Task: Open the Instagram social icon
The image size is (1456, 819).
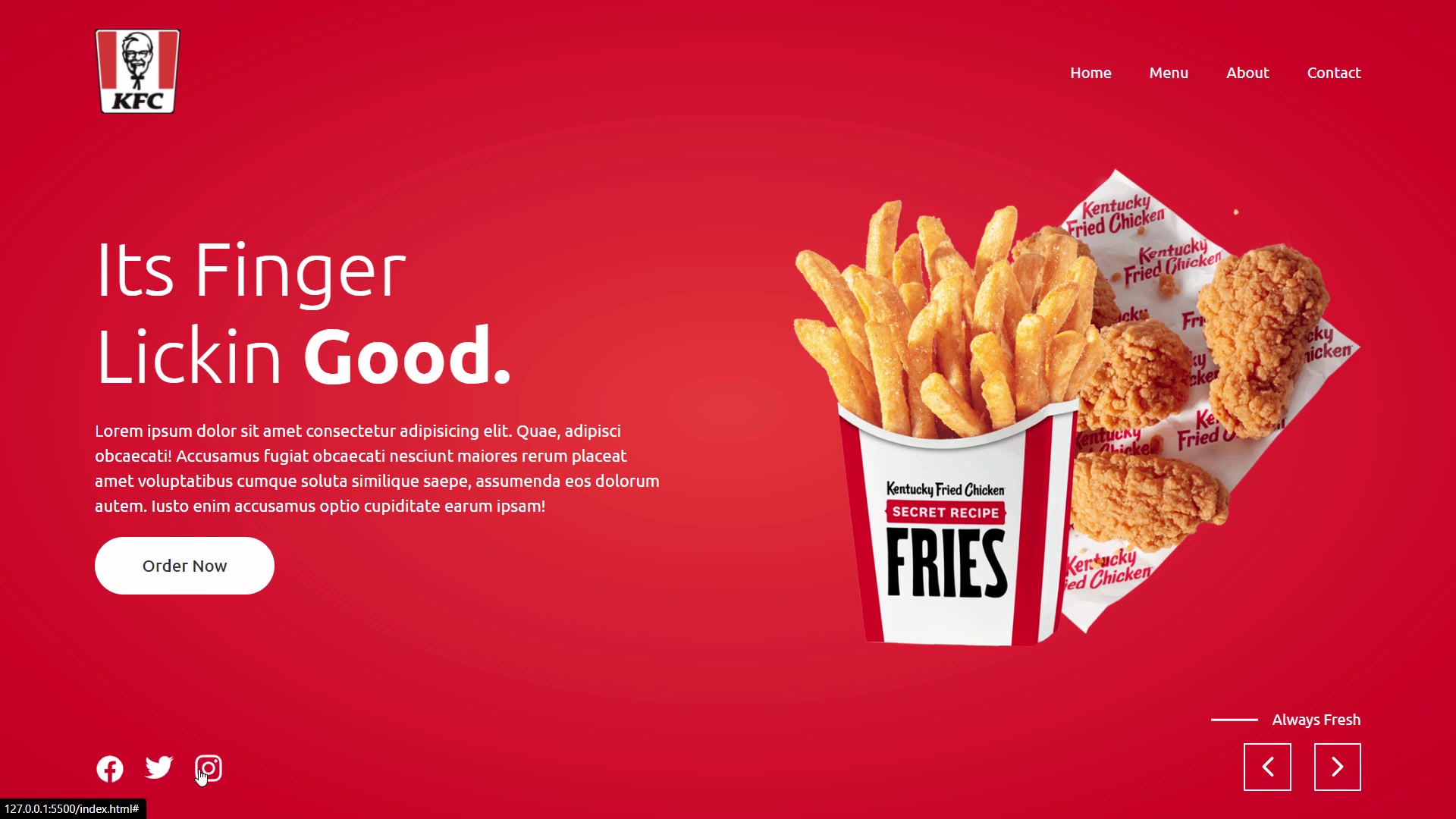Action: tap(208, 767)
